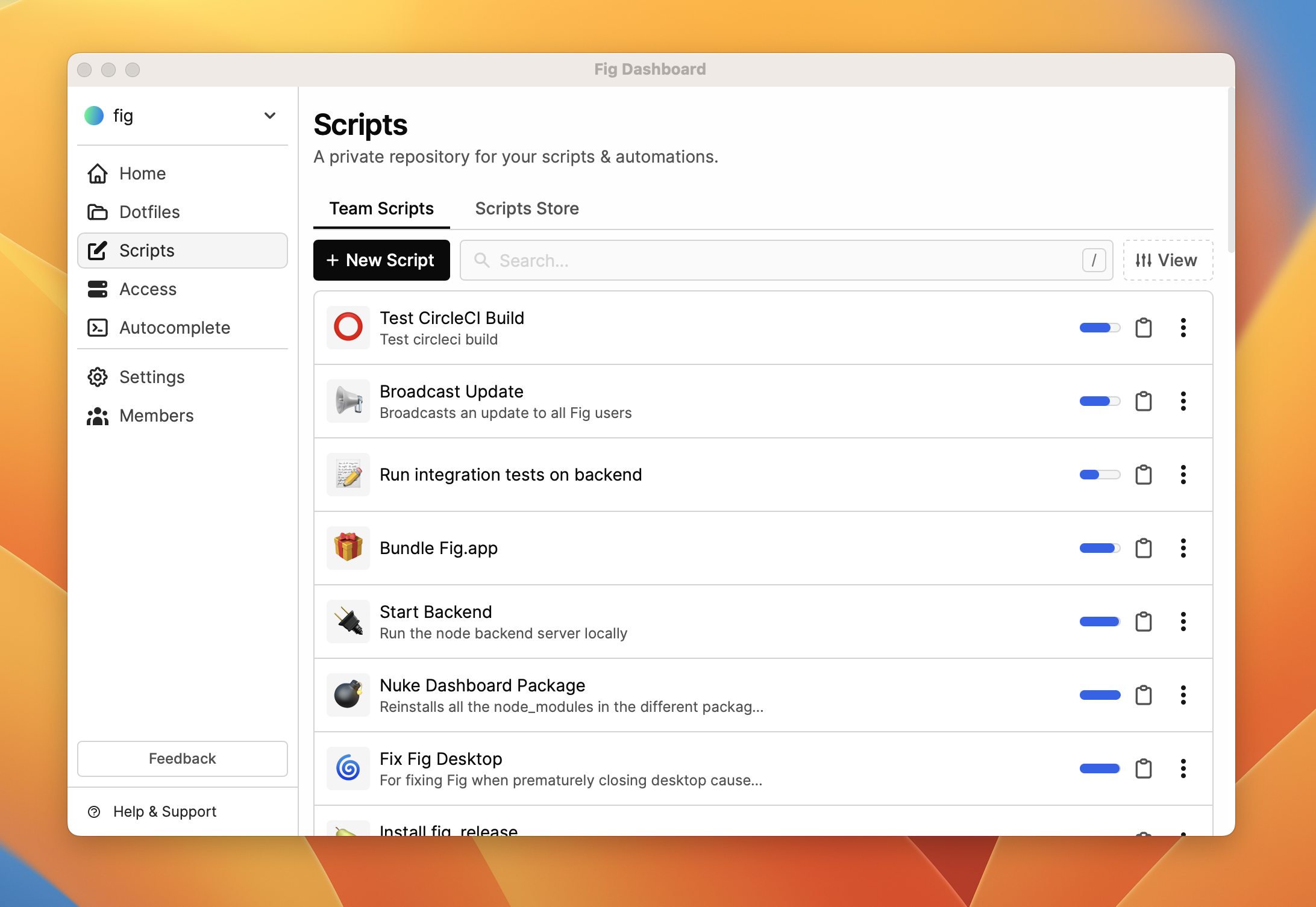Open the Members page
Screen dimensions: 1316x907
(x=183, y=416)
